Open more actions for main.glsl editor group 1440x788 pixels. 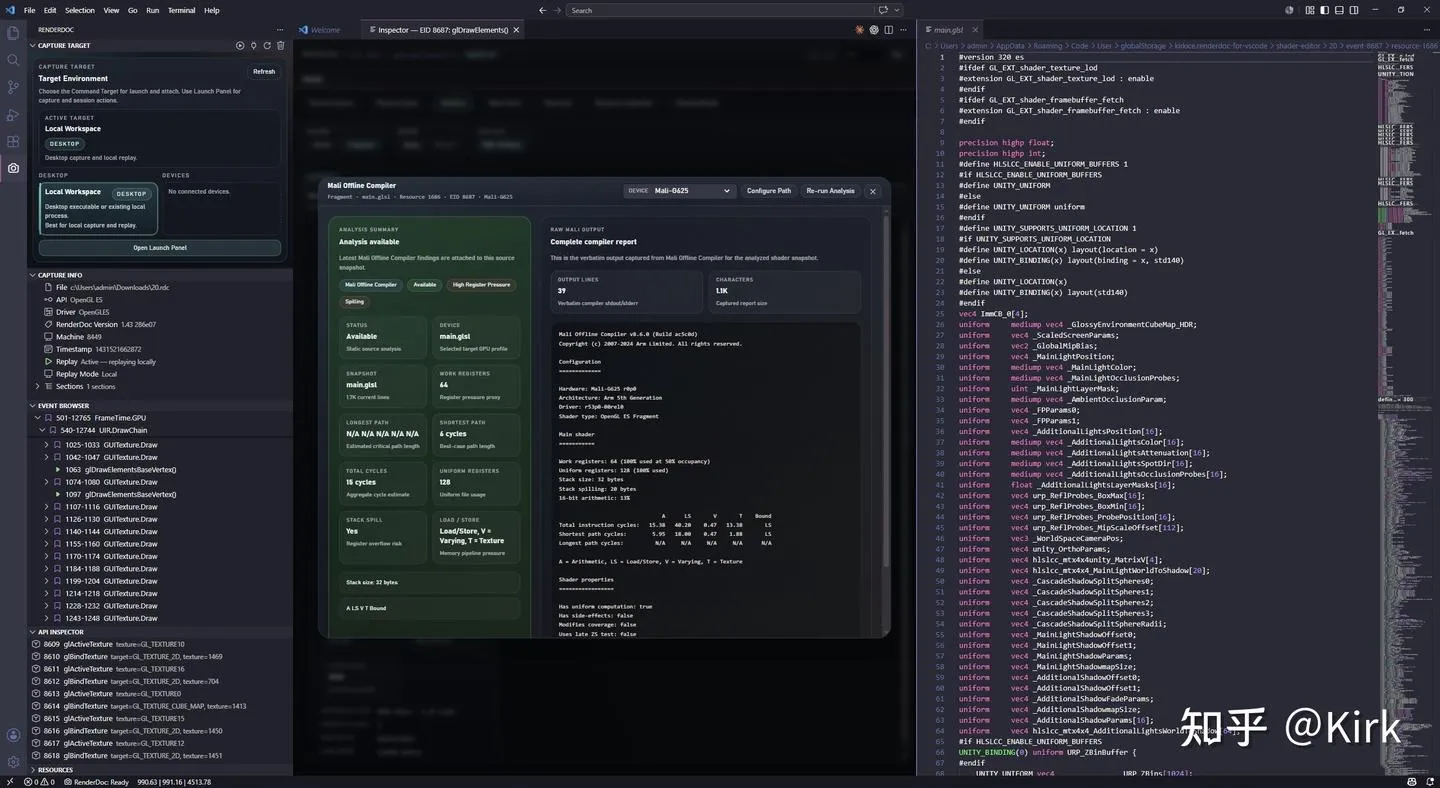point(1427,30)
